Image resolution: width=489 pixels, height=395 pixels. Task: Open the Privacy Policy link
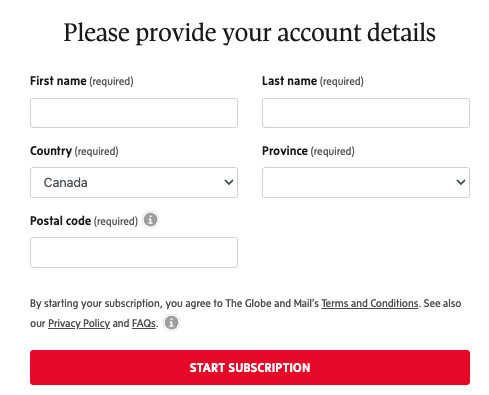[x=79, y=323]
